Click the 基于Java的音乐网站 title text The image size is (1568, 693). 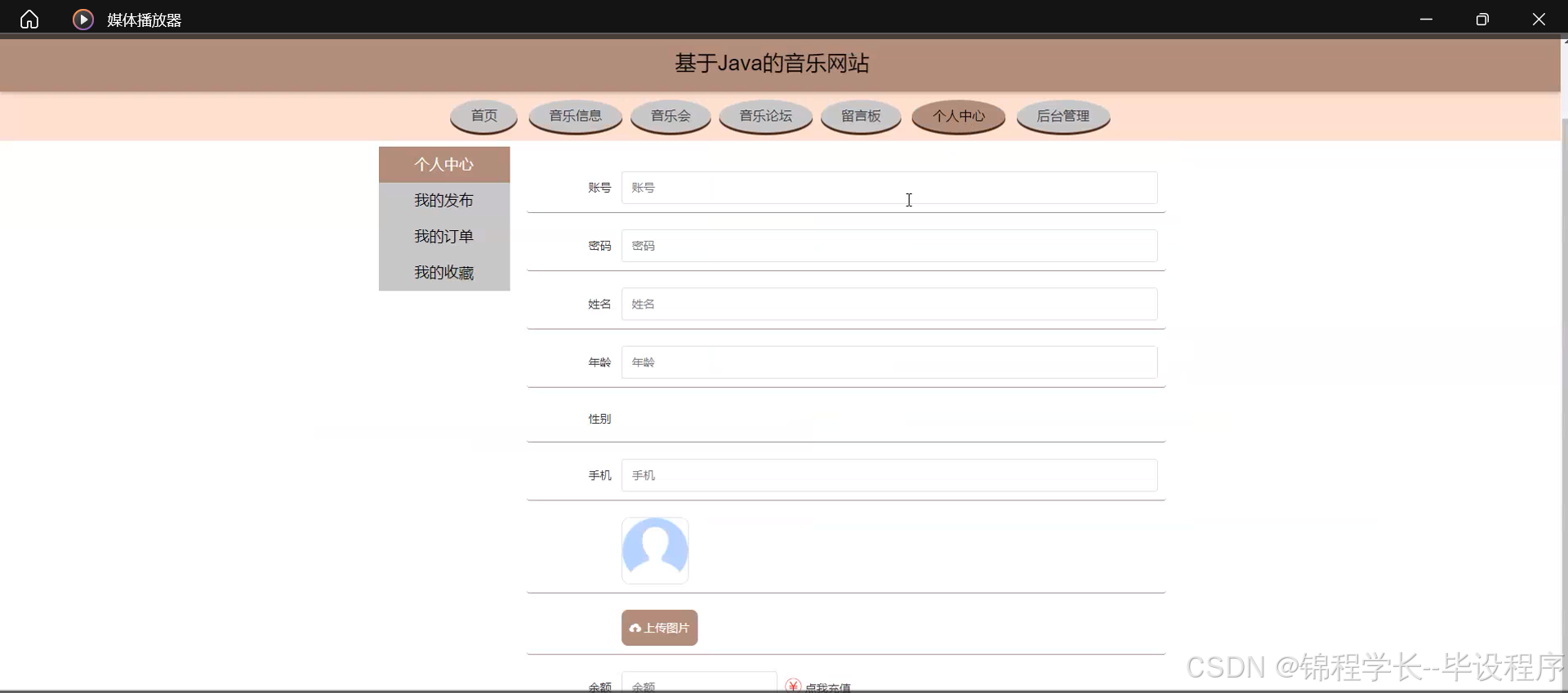click(x=772, y=63)
